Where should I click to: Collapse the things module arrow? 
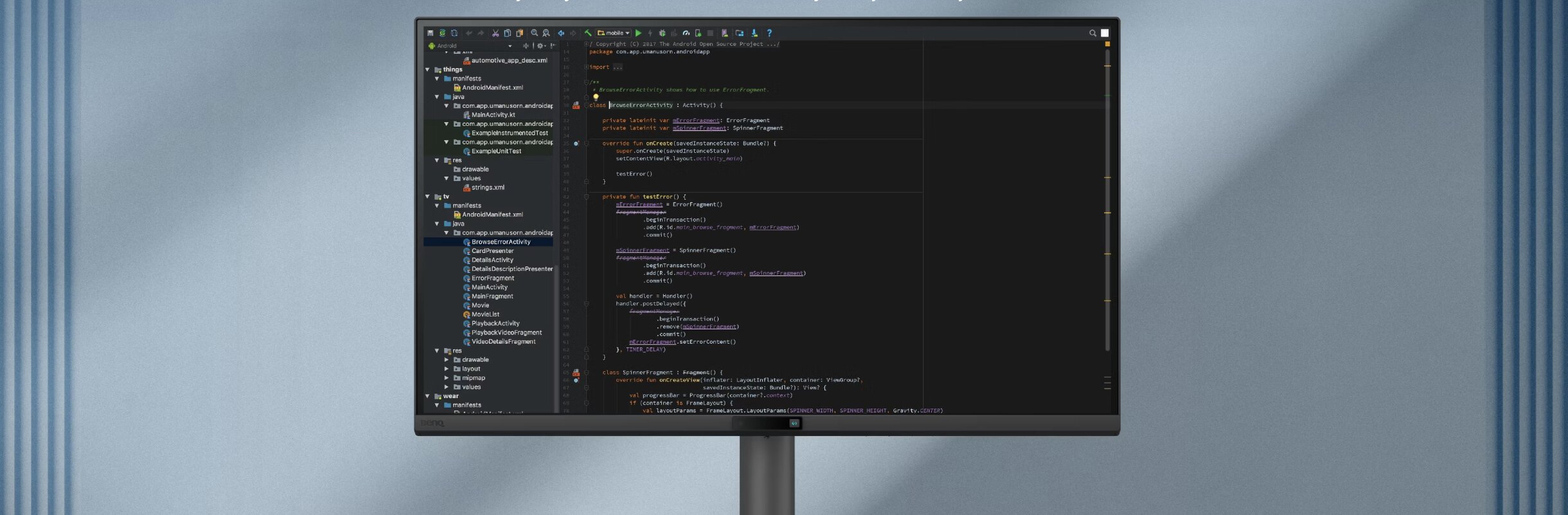click(428, 69)
